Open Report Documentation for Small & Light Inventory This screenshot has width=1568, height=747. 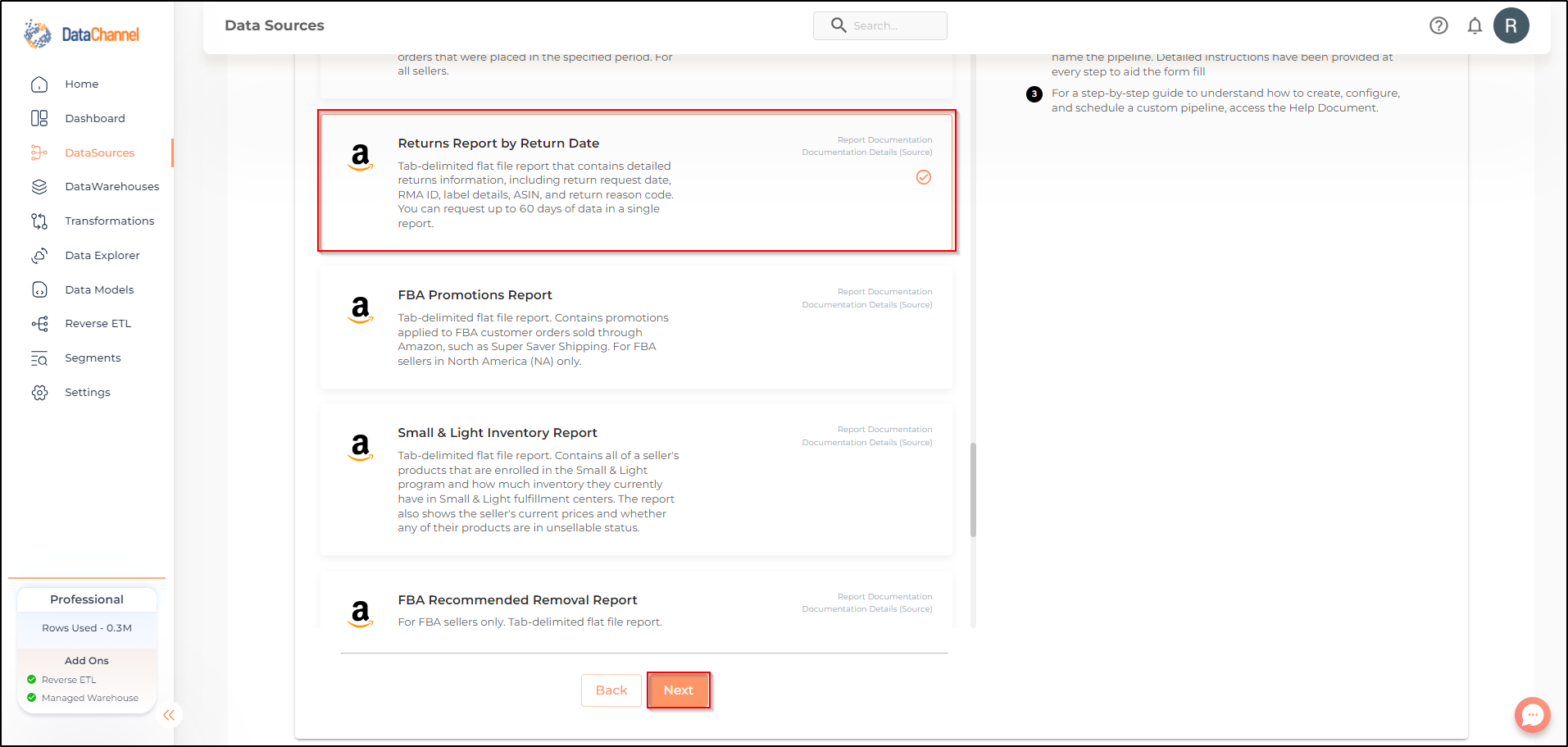point(884,430)
